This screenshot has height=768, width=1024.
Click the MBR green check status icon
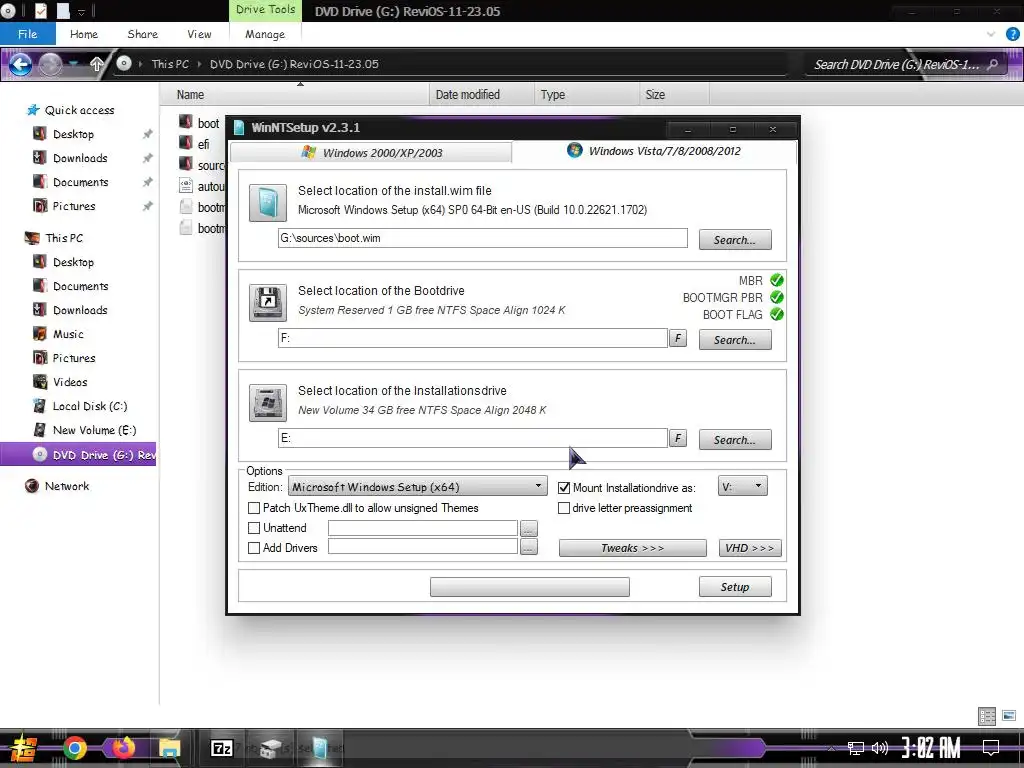click(776, 280)
